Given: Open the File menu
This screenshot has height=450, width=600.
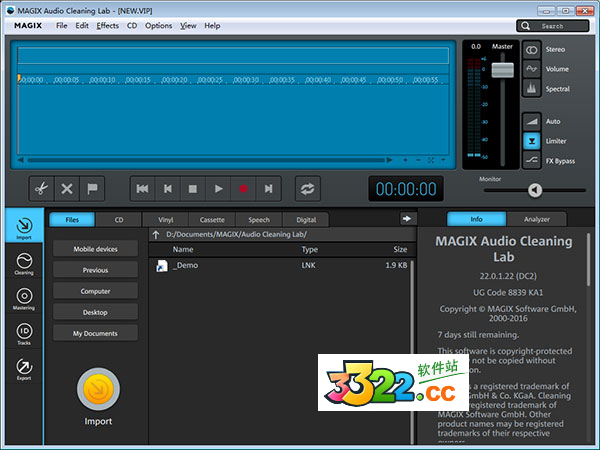Looking at the screenshot, I should 61,26.
